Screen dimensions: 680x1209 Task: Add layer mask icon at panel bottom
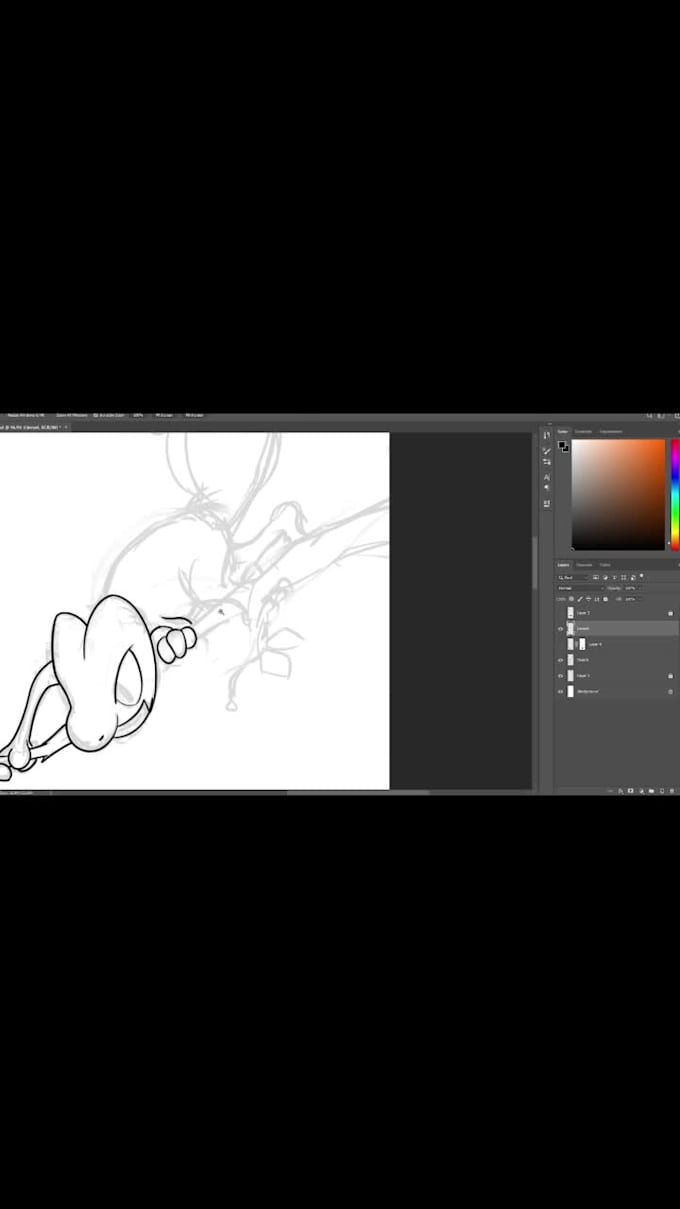[630, 791]
